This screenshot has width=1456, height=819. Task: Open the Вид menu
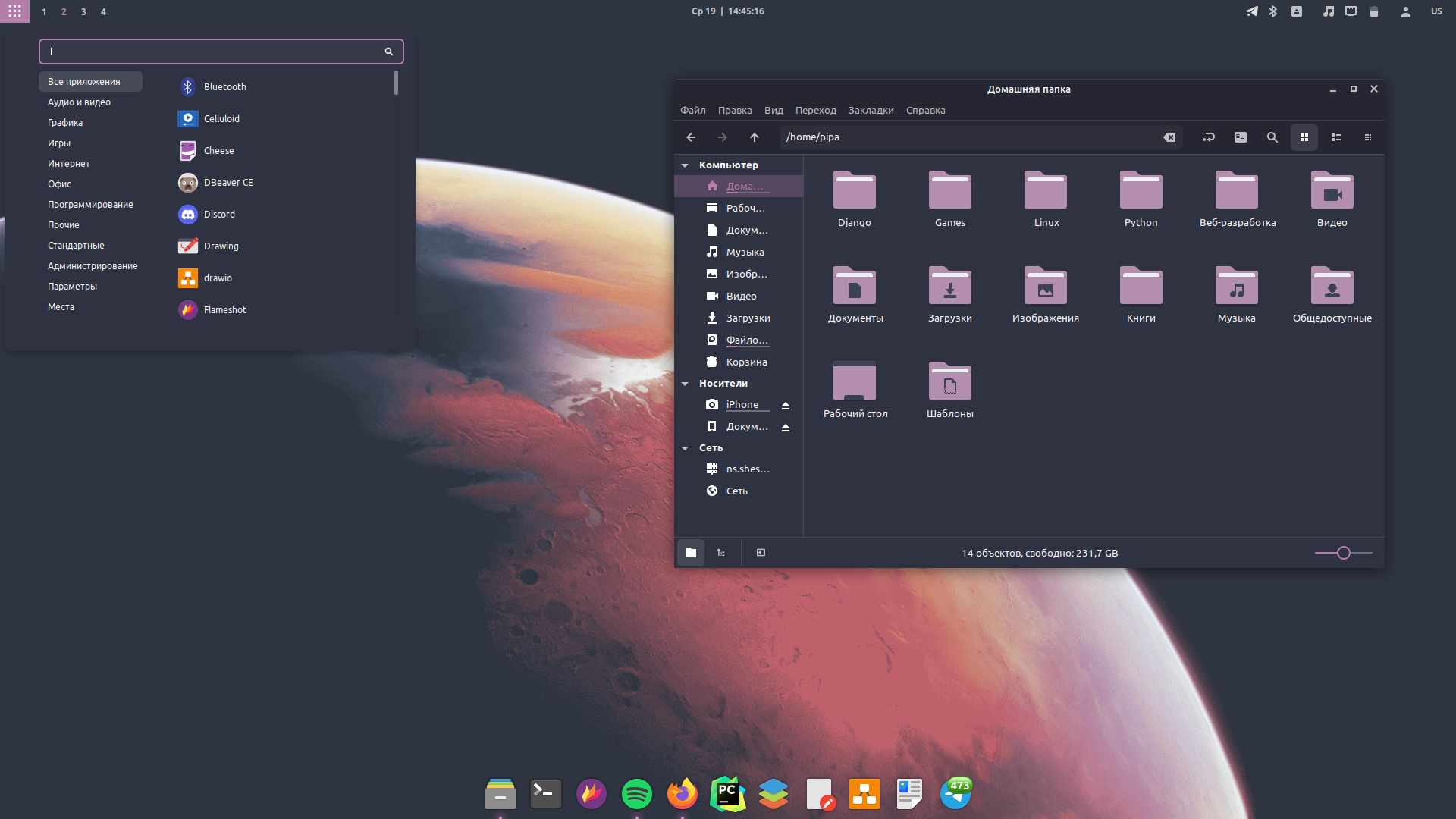click(773, 111)
